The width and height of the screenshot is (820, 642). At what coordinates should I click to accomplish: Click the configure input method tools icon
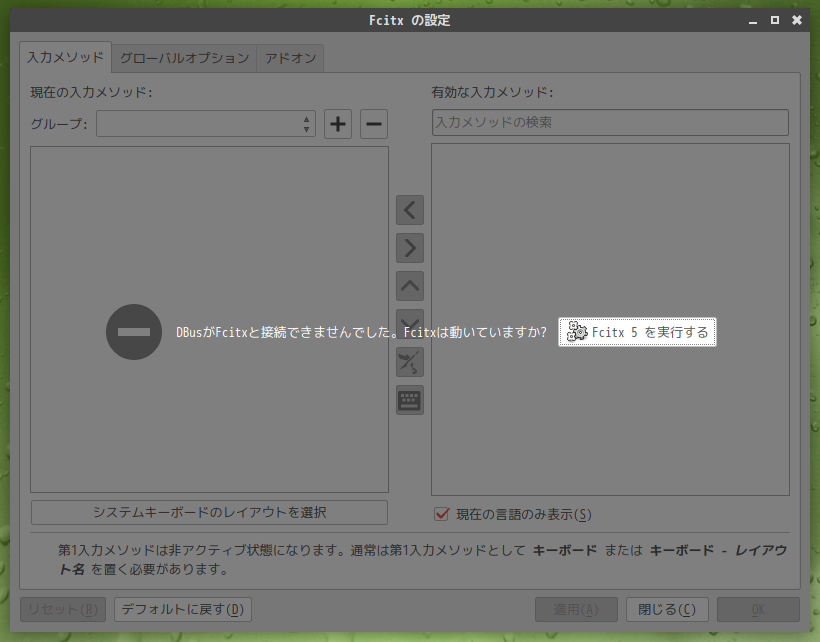(410, 362)
